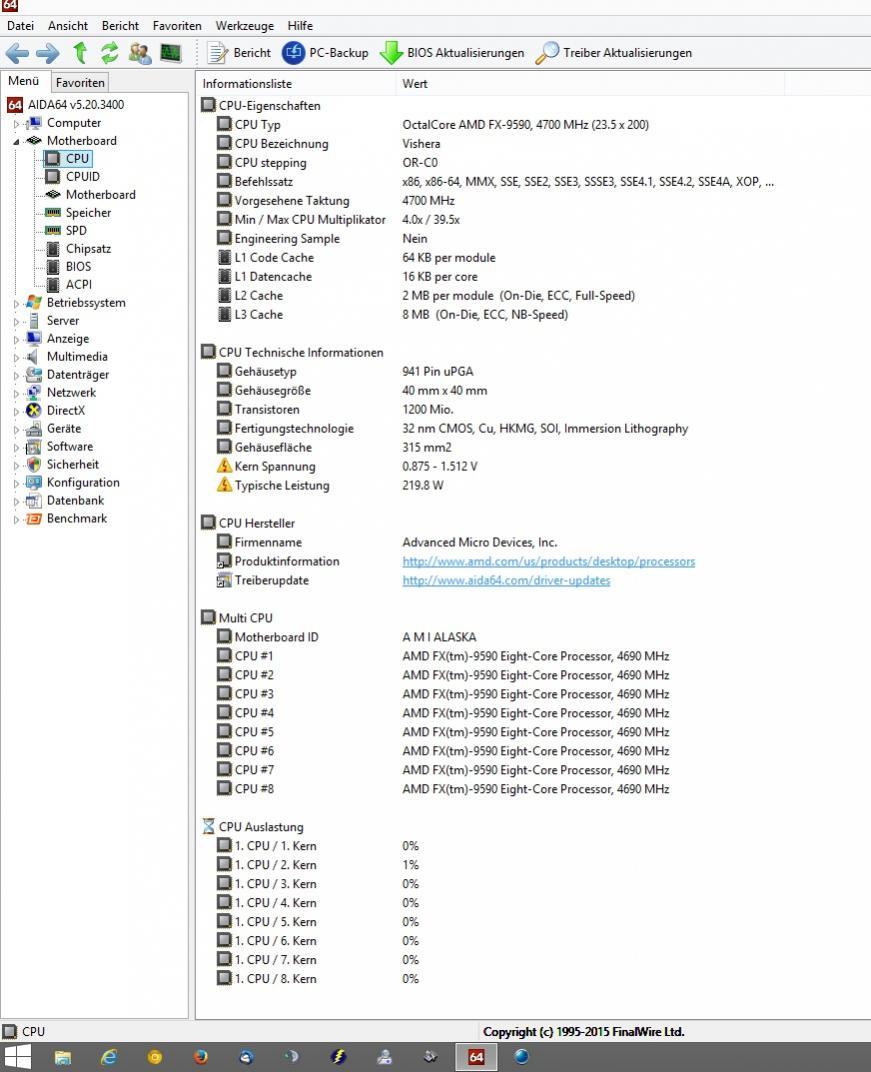Image resolution: width=871 pixels, height=1072 pixels.
Task: Open the aida64.com driver-updates link
Action: click(506, 580)
